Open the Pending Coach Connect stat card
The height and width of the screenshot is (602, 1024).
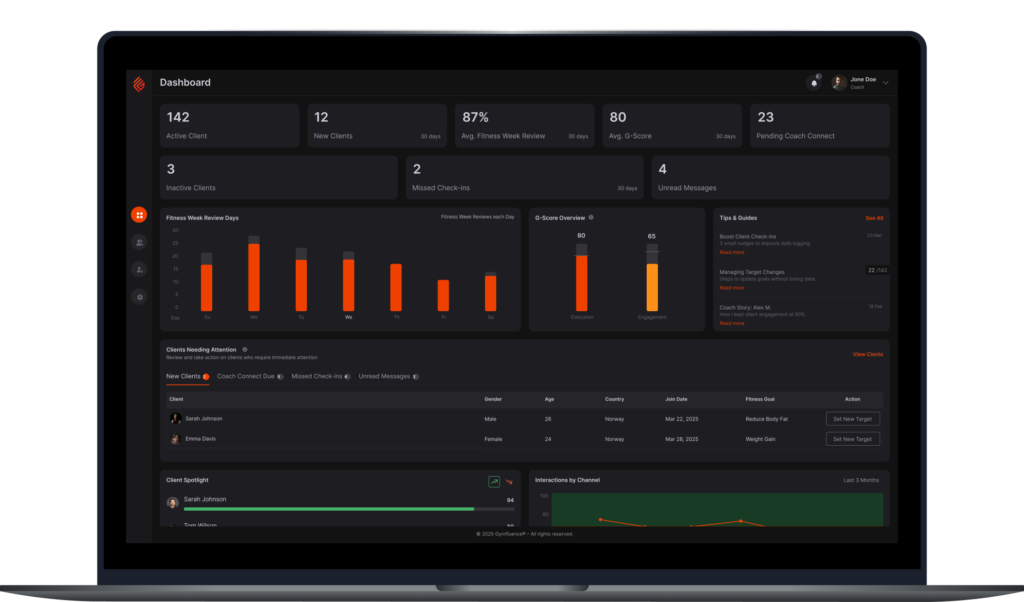coord(819,125)
